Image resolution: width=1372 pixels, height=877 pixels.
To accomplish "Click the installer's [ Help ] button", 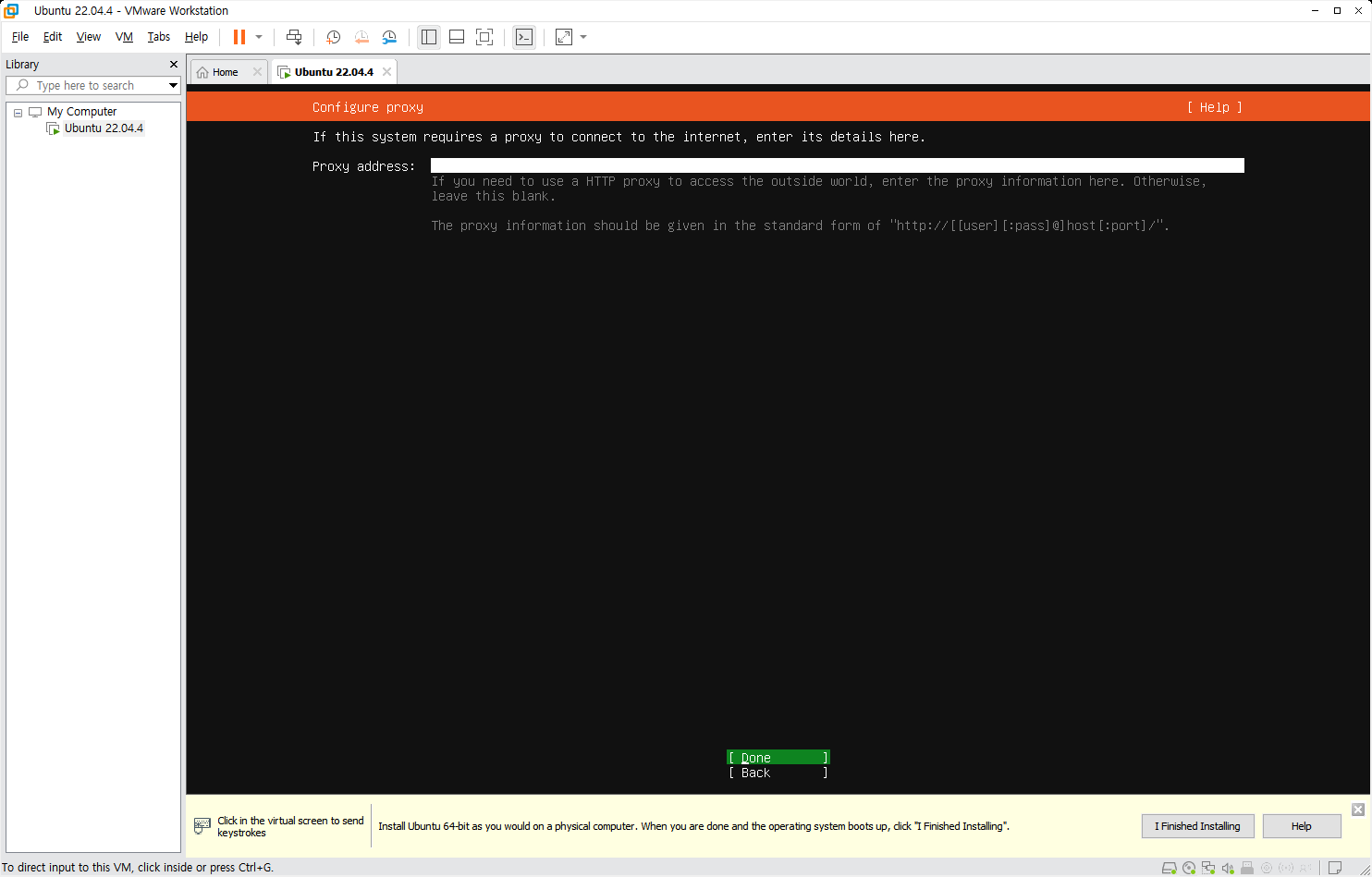I will coord(1214,107).
